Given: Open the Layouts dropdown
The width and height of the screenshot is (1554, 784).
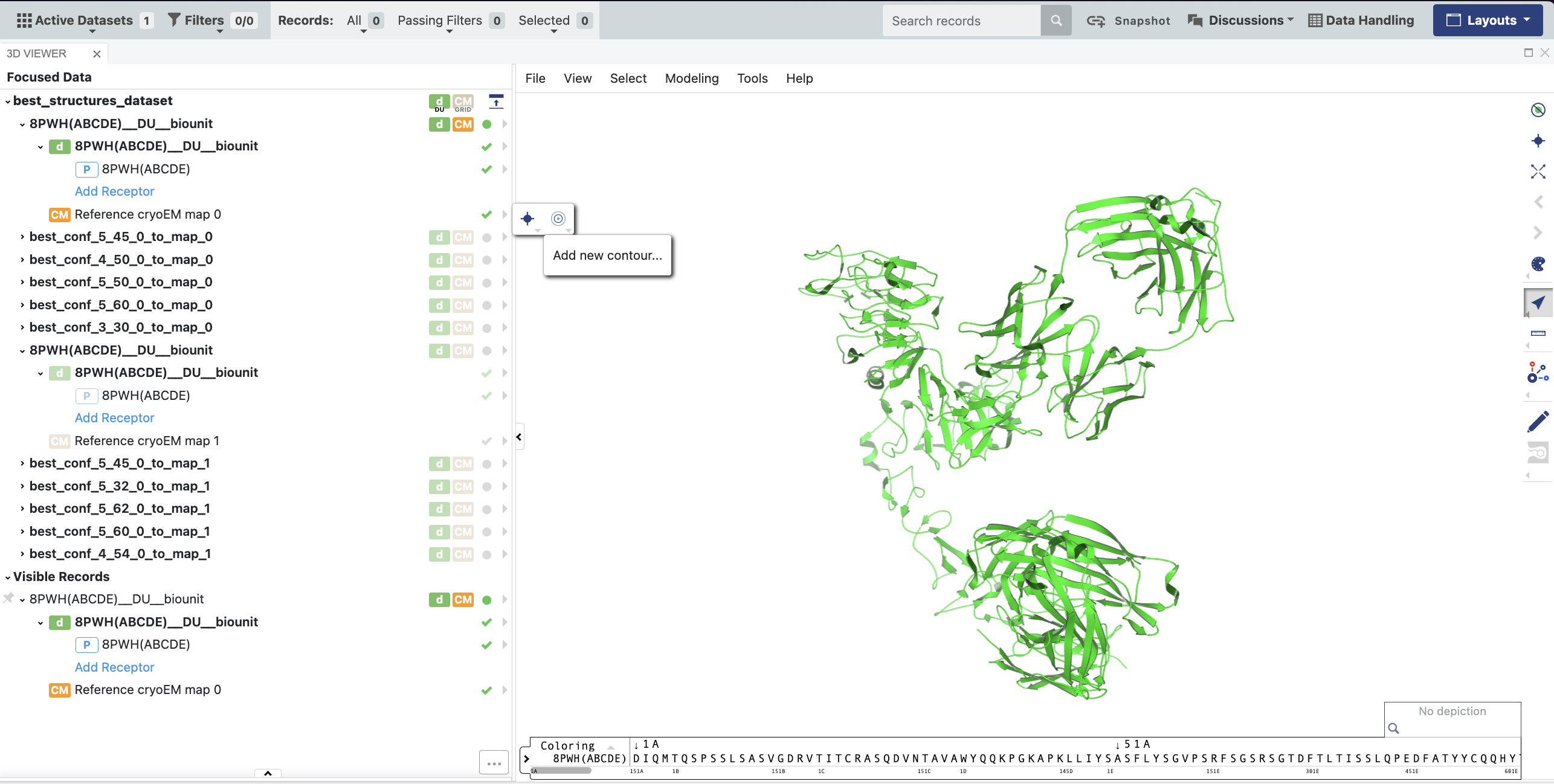Looking at the screenshot, I should [1488, 21].
